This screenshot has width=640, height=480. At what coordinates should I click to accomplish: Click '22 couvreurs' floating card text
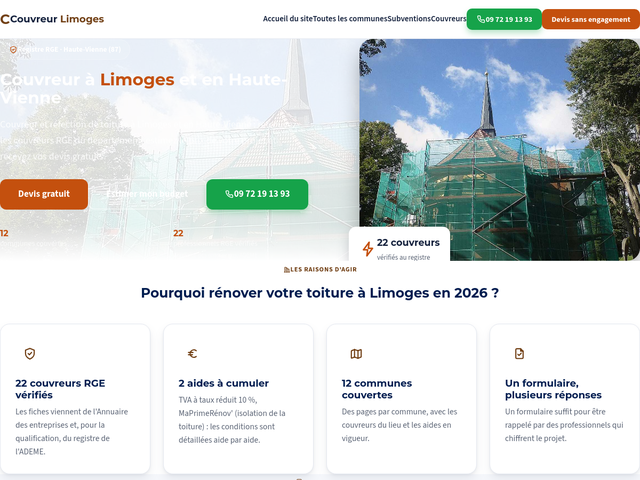click(x=408, y=242)
